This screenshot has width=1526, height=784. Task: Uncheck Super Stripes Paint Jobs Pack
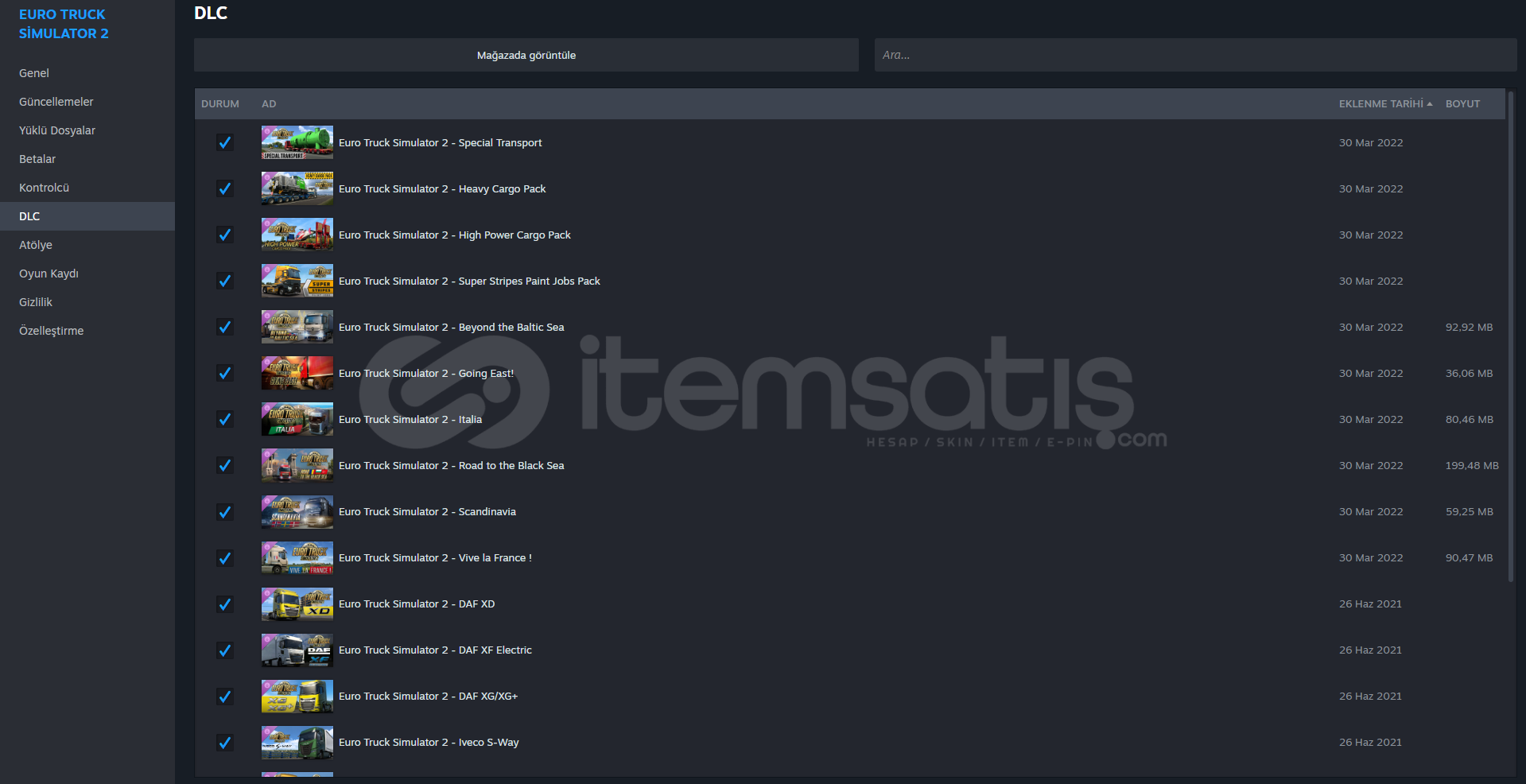point(225,281)
